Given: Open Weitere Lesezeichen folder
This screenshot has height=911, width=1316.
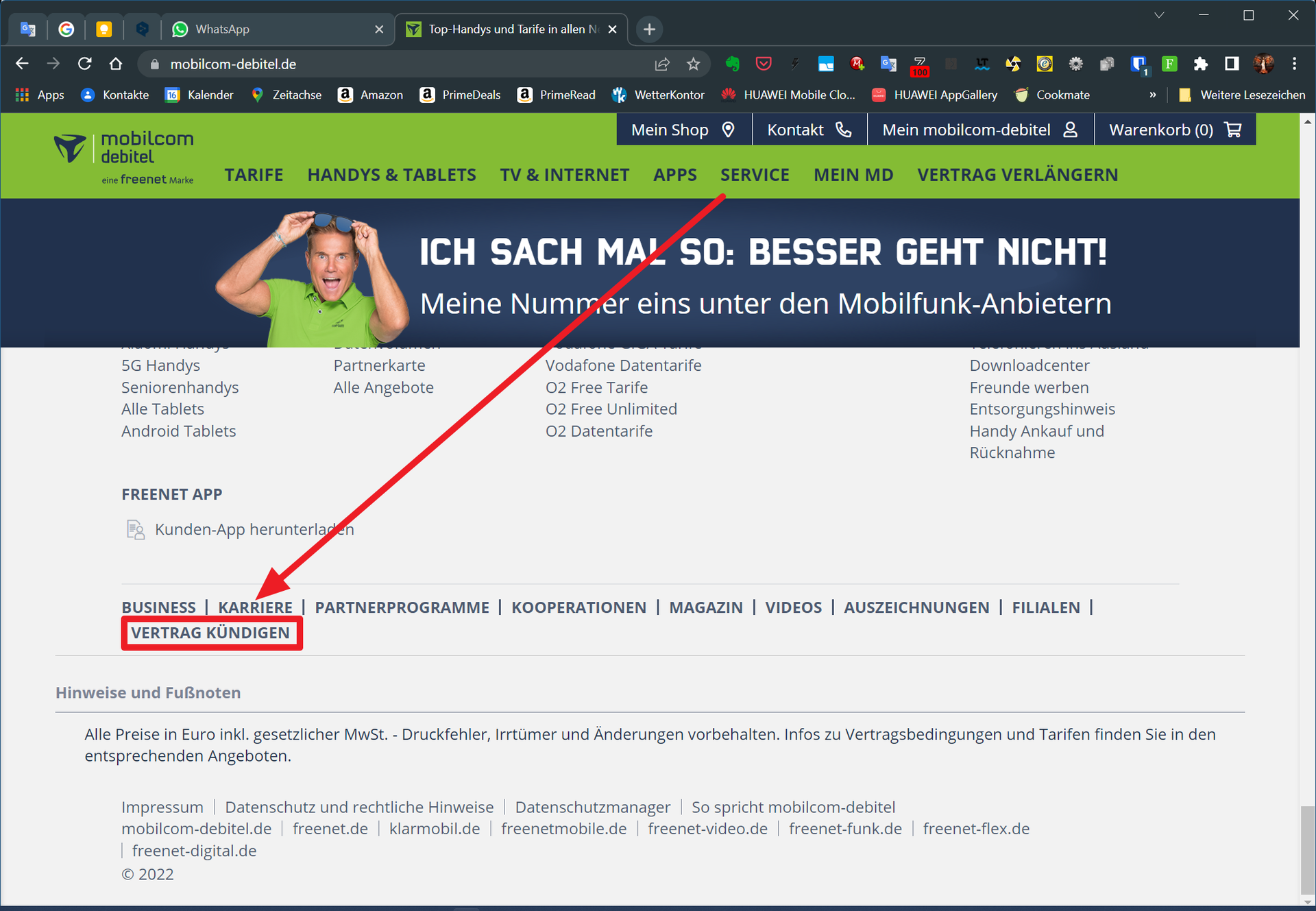Looking at the screenshot, I should pyautogui.click(x=1241, y=95).
